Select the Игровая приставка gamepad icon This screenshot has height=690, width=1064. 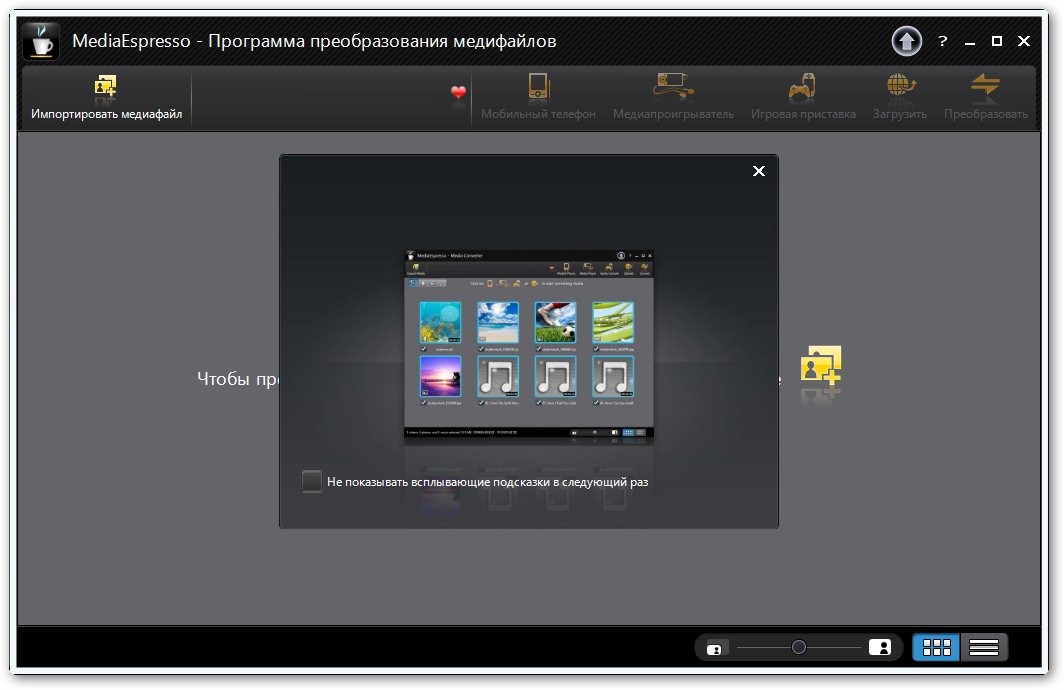[802, 86]
